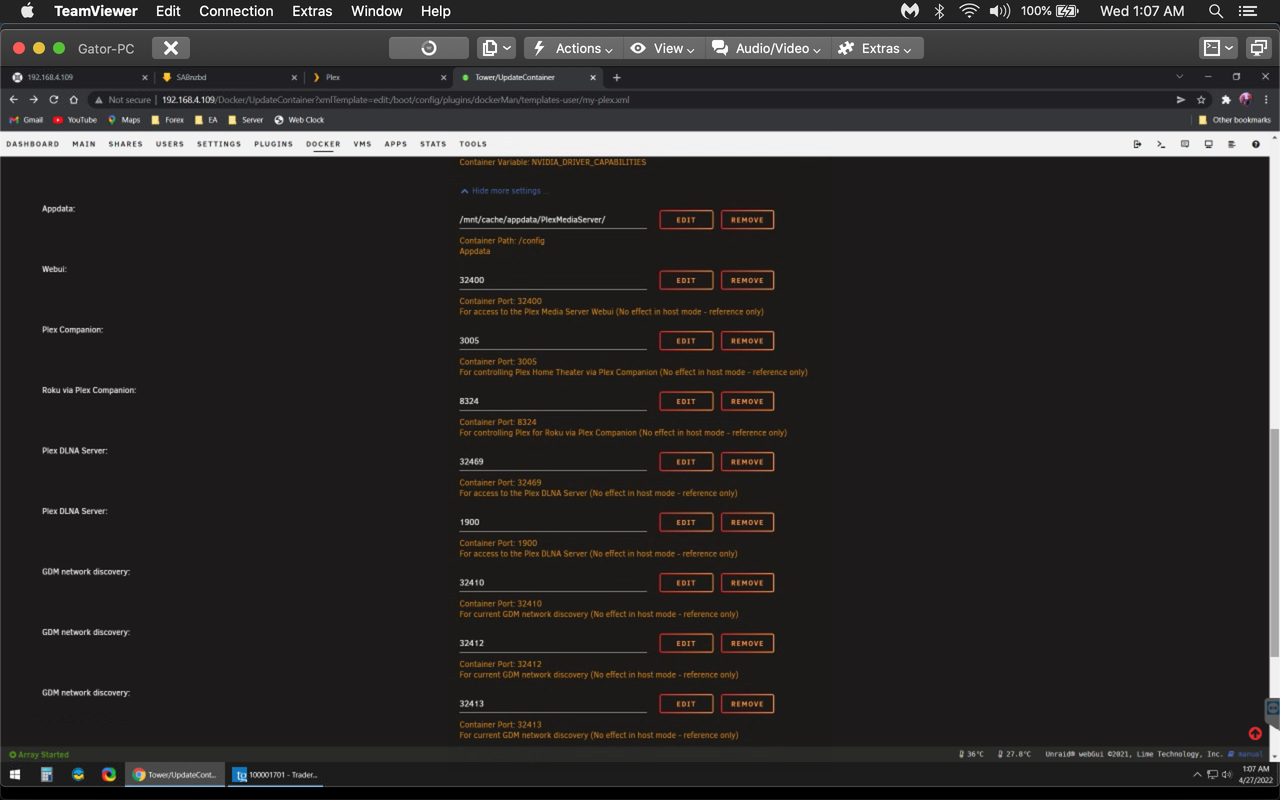Image resolution: width=1280 pixels, height=800 pixels.
Task: Switch to the SETTINGS tab in unRAID
Action: coord(218,143)
